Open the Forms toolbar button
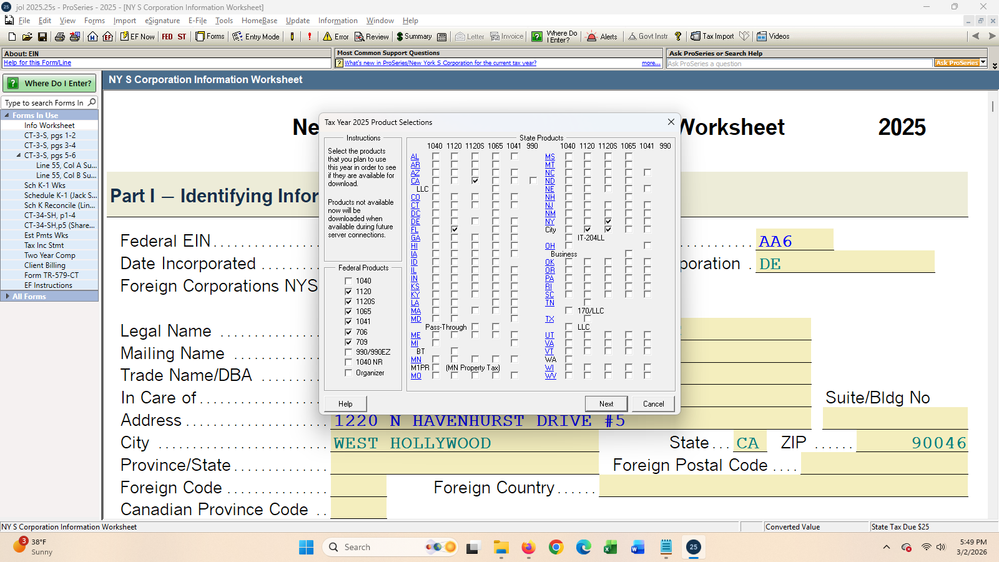Screen dimensions: 999x562 (x=210, y=36)
